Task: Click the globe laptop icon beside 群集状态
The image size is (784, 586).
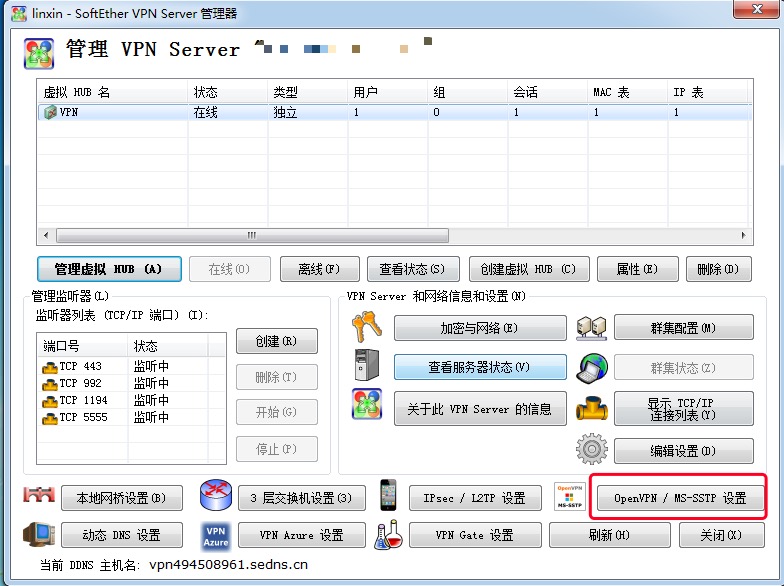Action: pos(592,368)
